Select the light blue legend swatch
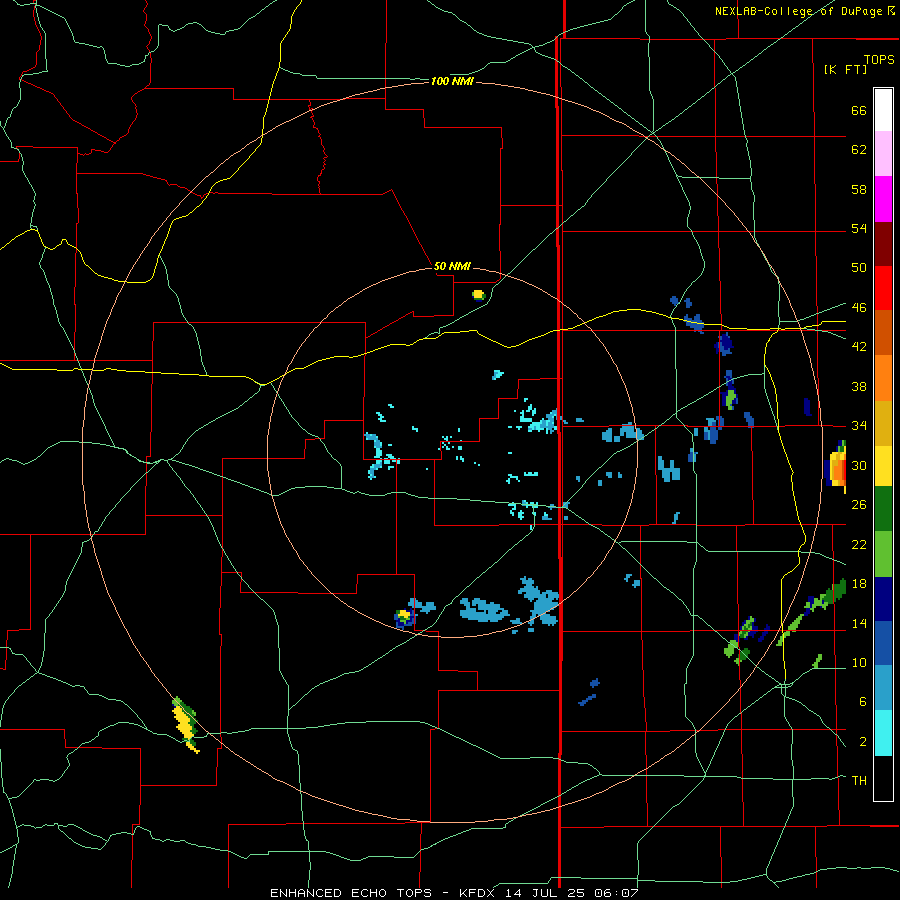Viewport: 900px width, 900px height. [883, 688]
